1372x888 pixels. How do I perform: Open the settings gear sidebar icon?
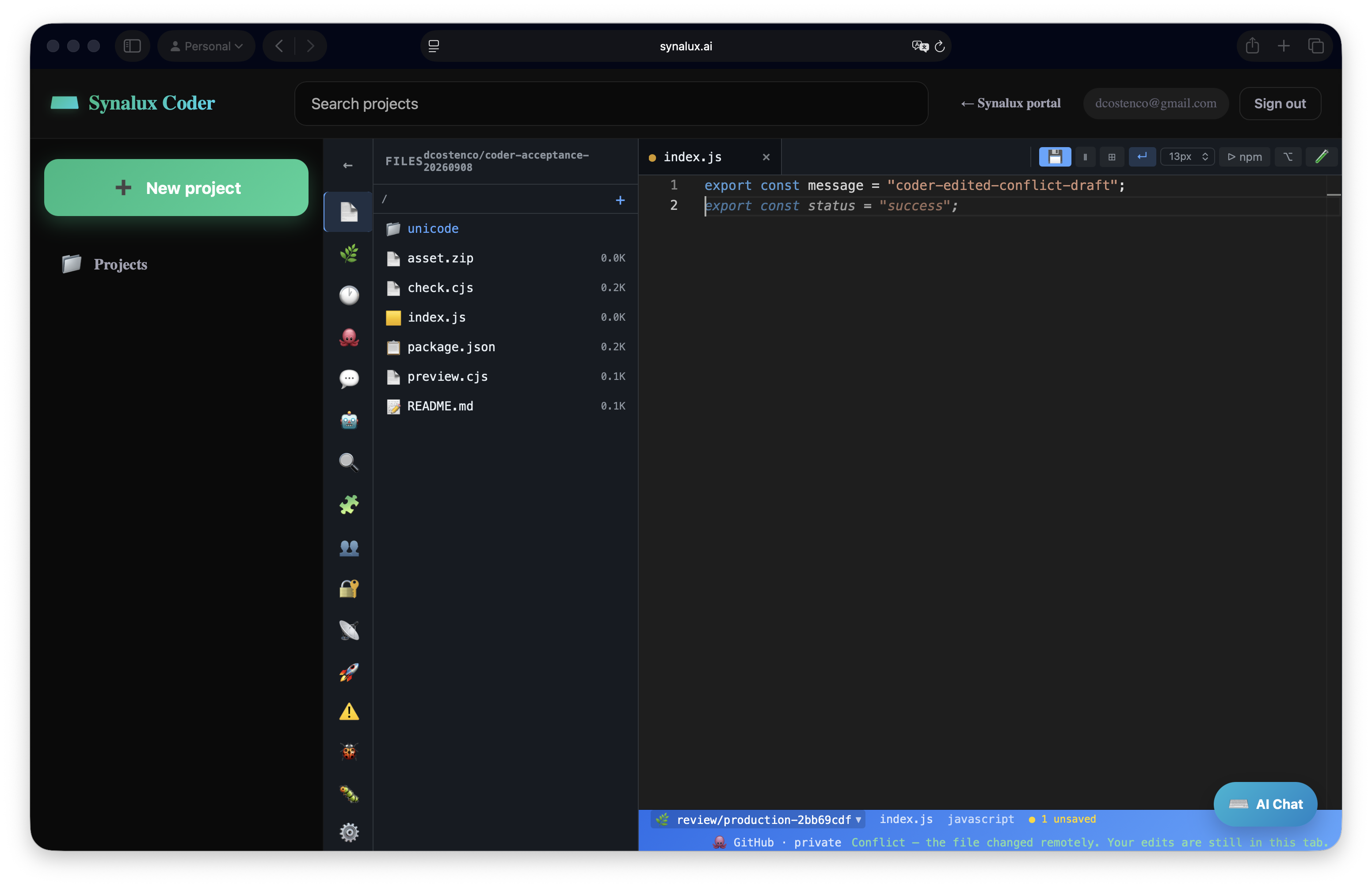pos(349,832)
